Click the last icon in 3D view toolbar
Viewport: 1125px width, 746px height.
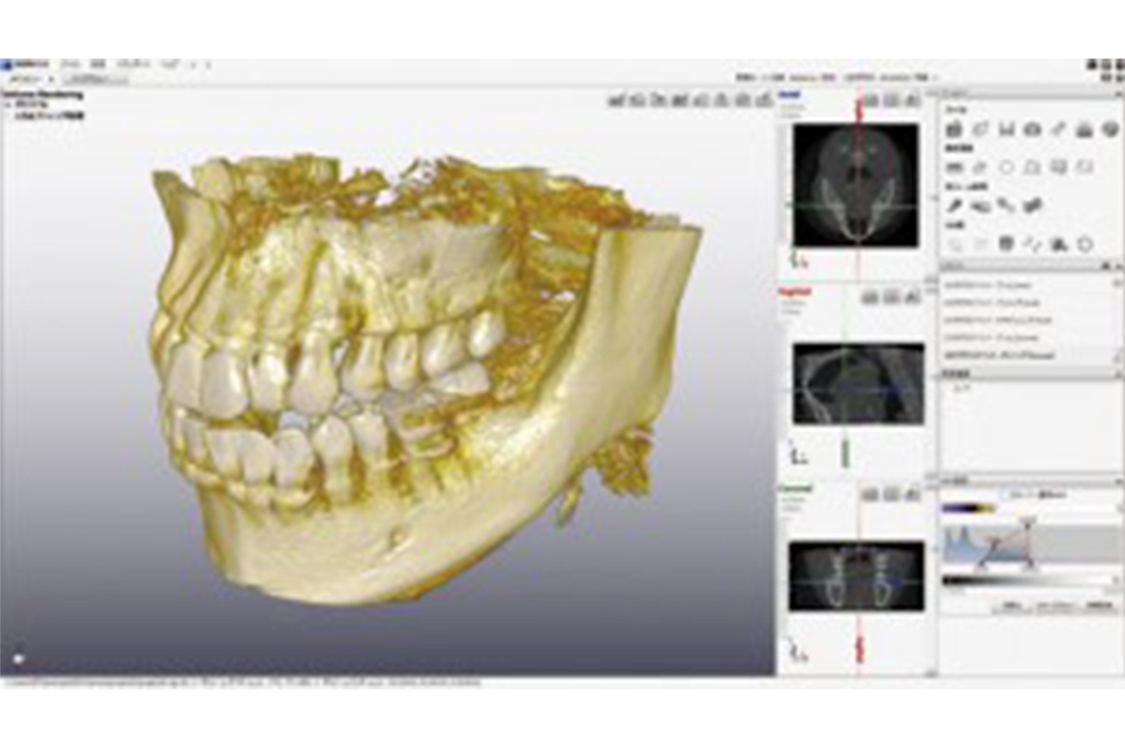(765, 100)
